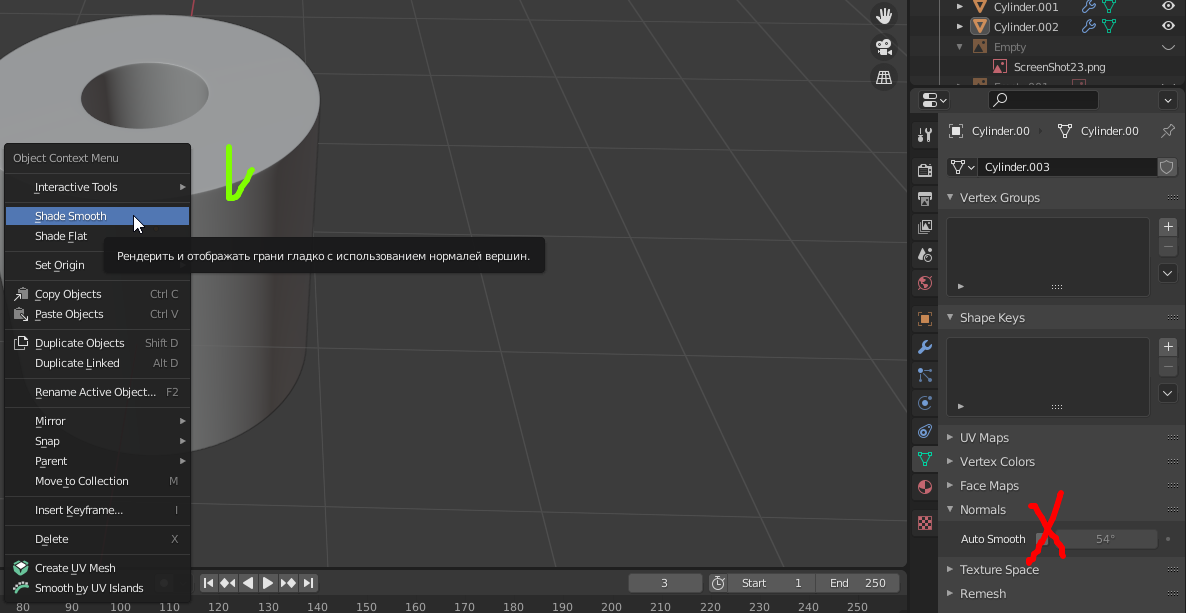
Task: Open the Object Data mesh tab
Action: tap(924, 459)
